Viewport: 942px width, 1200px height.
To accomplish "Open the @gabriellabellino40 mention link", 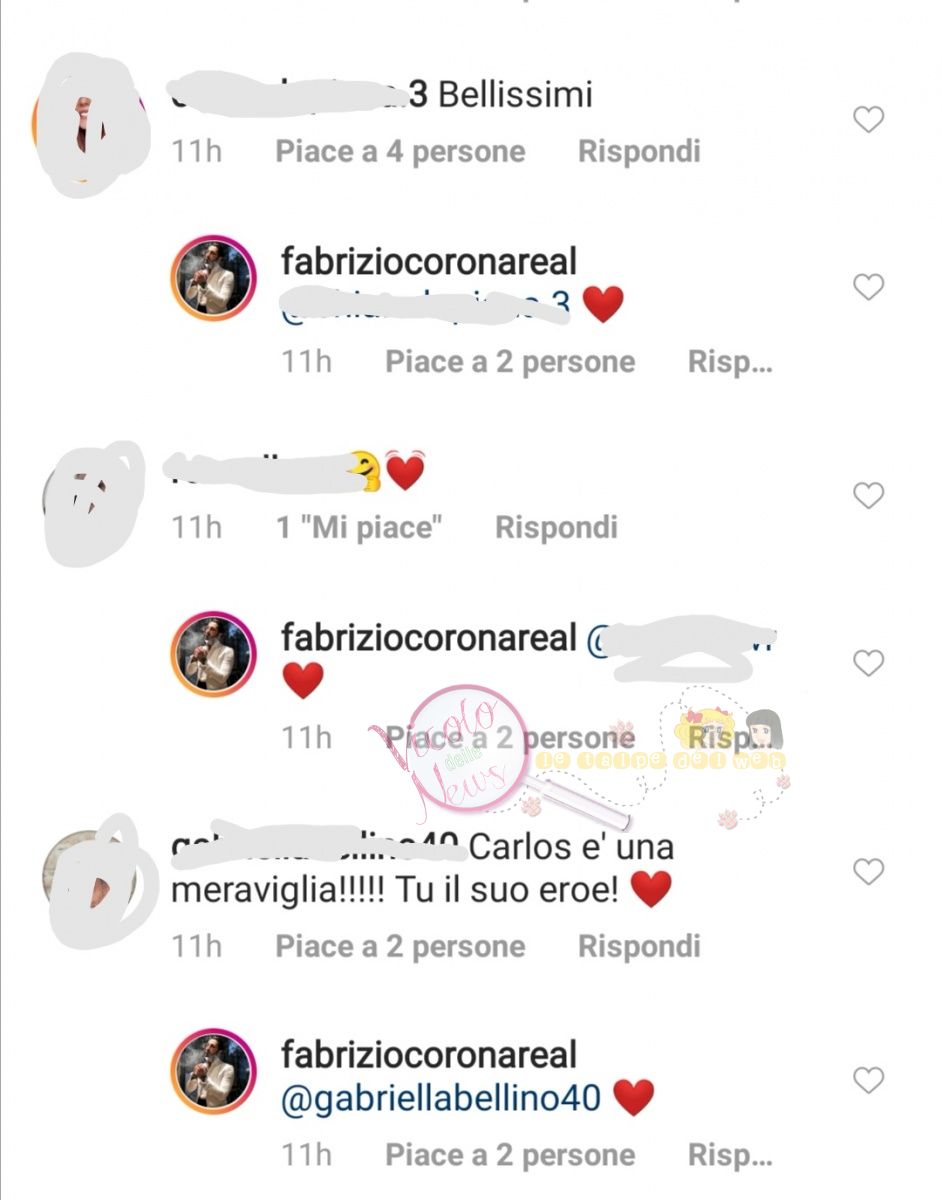I will [x=441, y=1099].
